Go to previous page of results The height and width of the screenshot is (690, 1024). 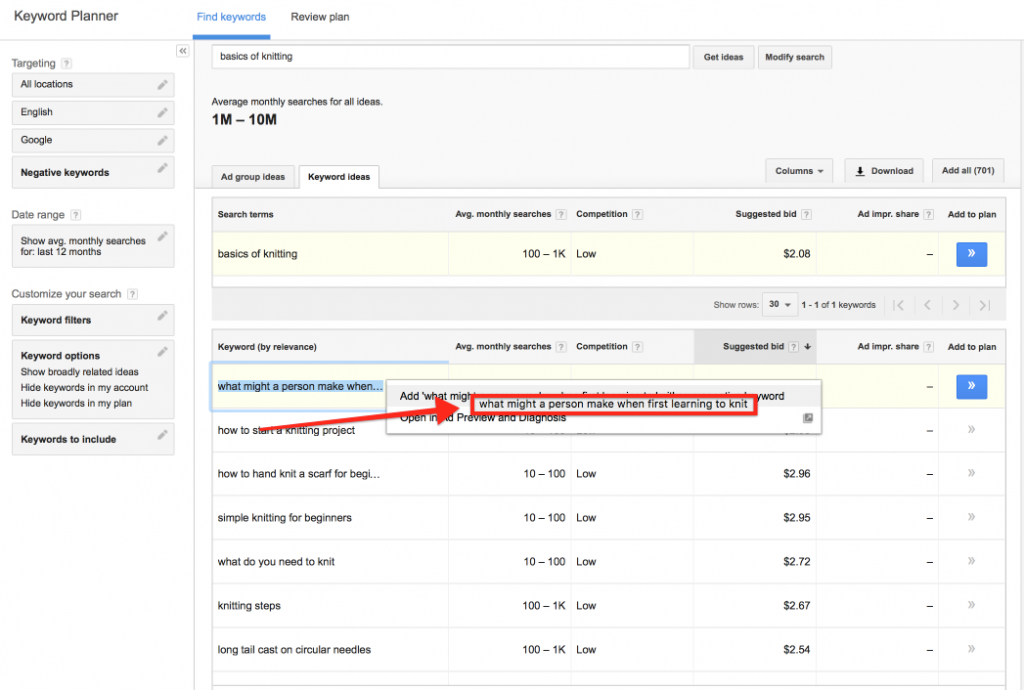click(927, 305)
